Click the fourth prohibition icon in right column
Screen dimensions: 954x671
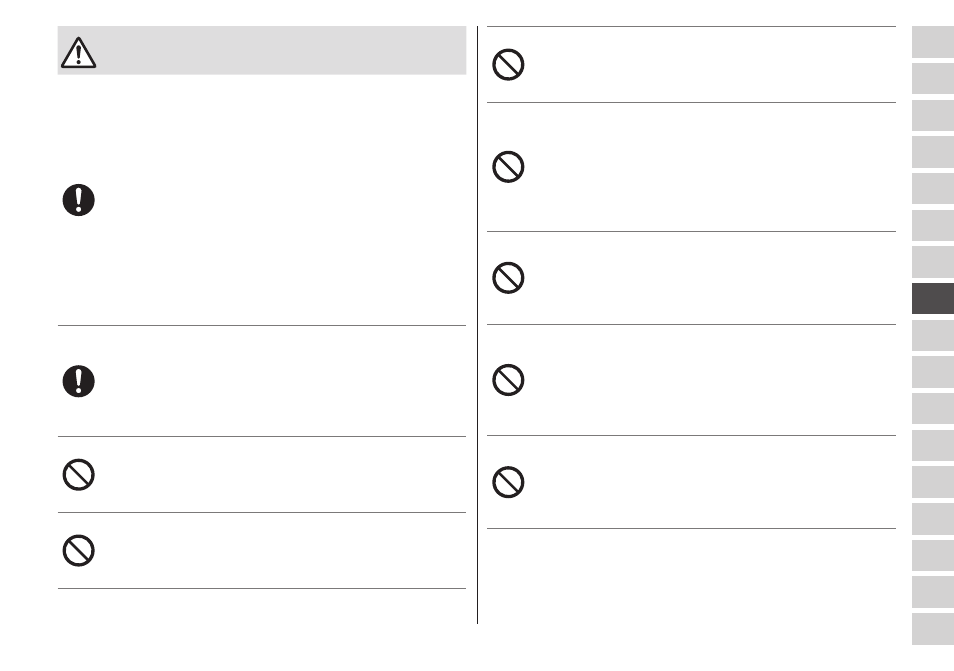[x=508, y=380]
